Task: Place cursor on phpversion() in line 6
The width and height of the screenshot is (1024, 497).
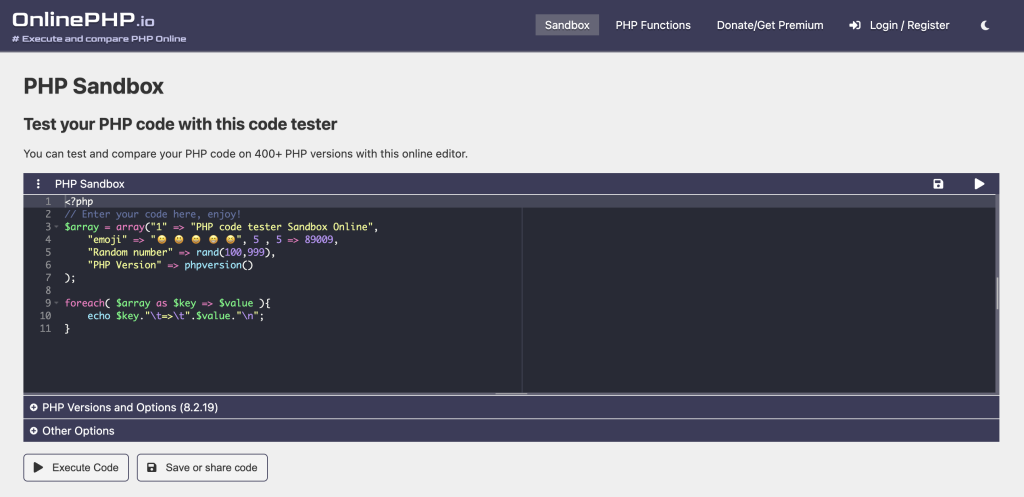Action: [x=219, y=265]
